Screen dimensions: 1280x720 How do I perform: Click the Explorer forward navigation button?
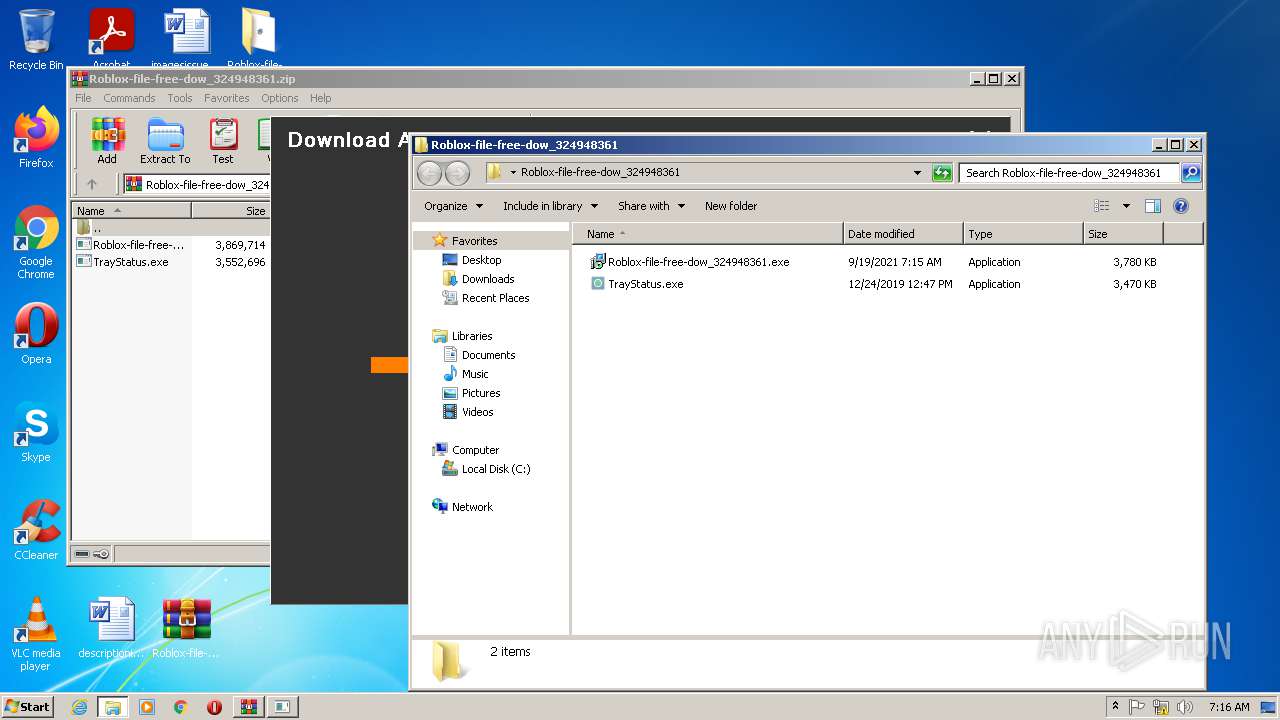pos(457,173)
